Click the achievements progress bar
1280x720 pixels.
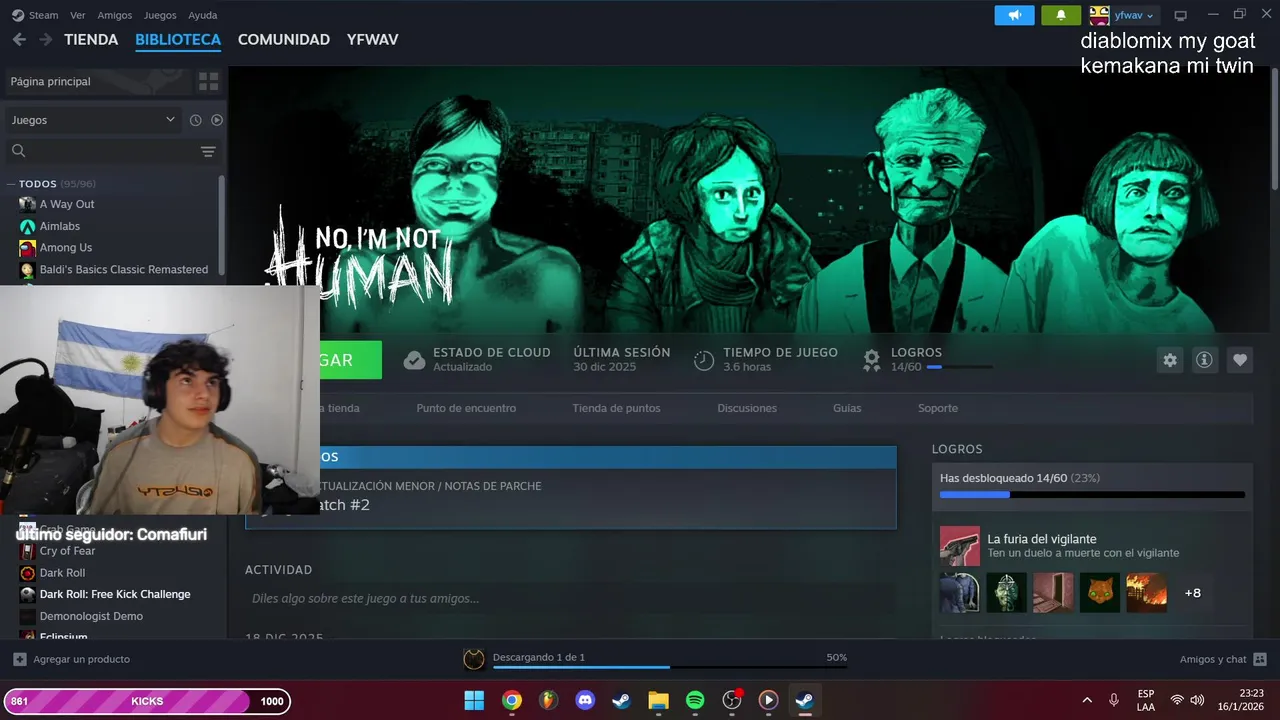tap(1092, 494)
